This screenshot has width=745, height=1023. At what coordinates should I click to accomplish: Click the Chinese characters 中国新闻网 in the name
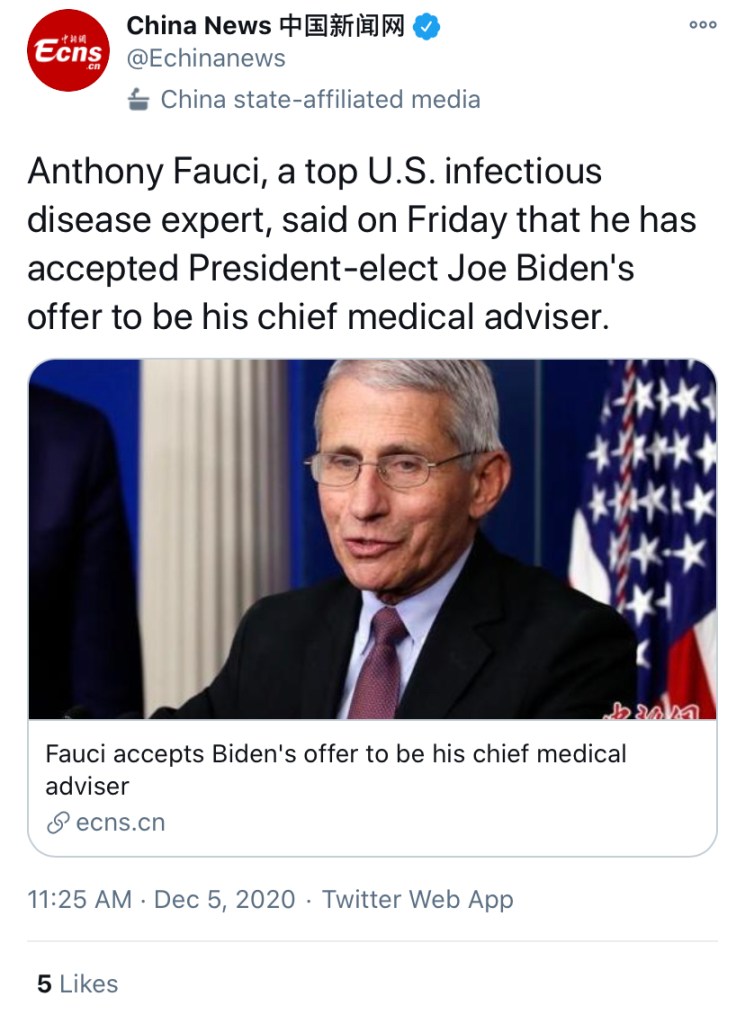[341, 27]
